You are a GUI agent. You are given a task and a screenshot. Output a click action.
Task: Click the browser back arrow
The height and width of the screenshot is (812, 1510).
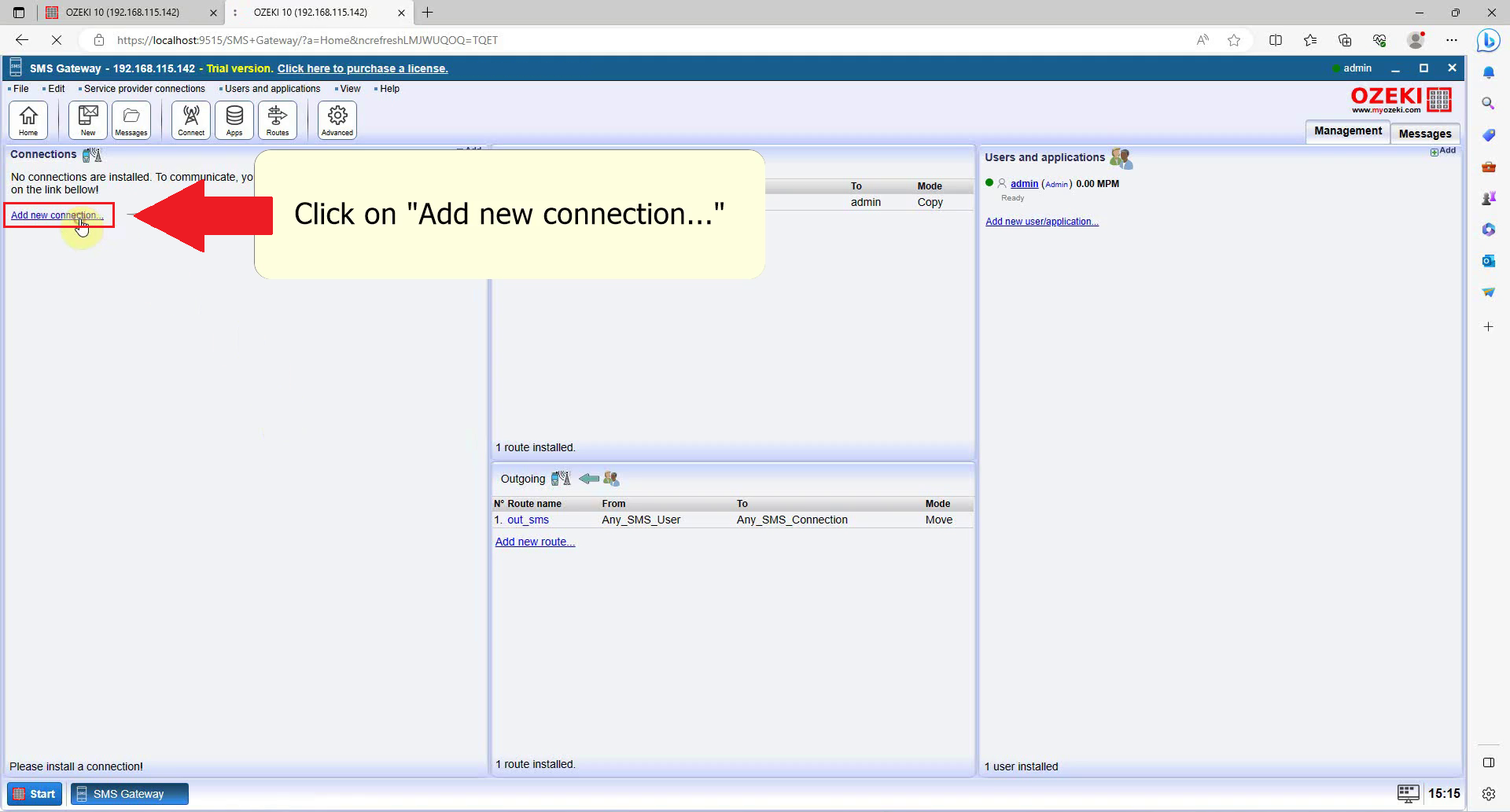[22, 40]
